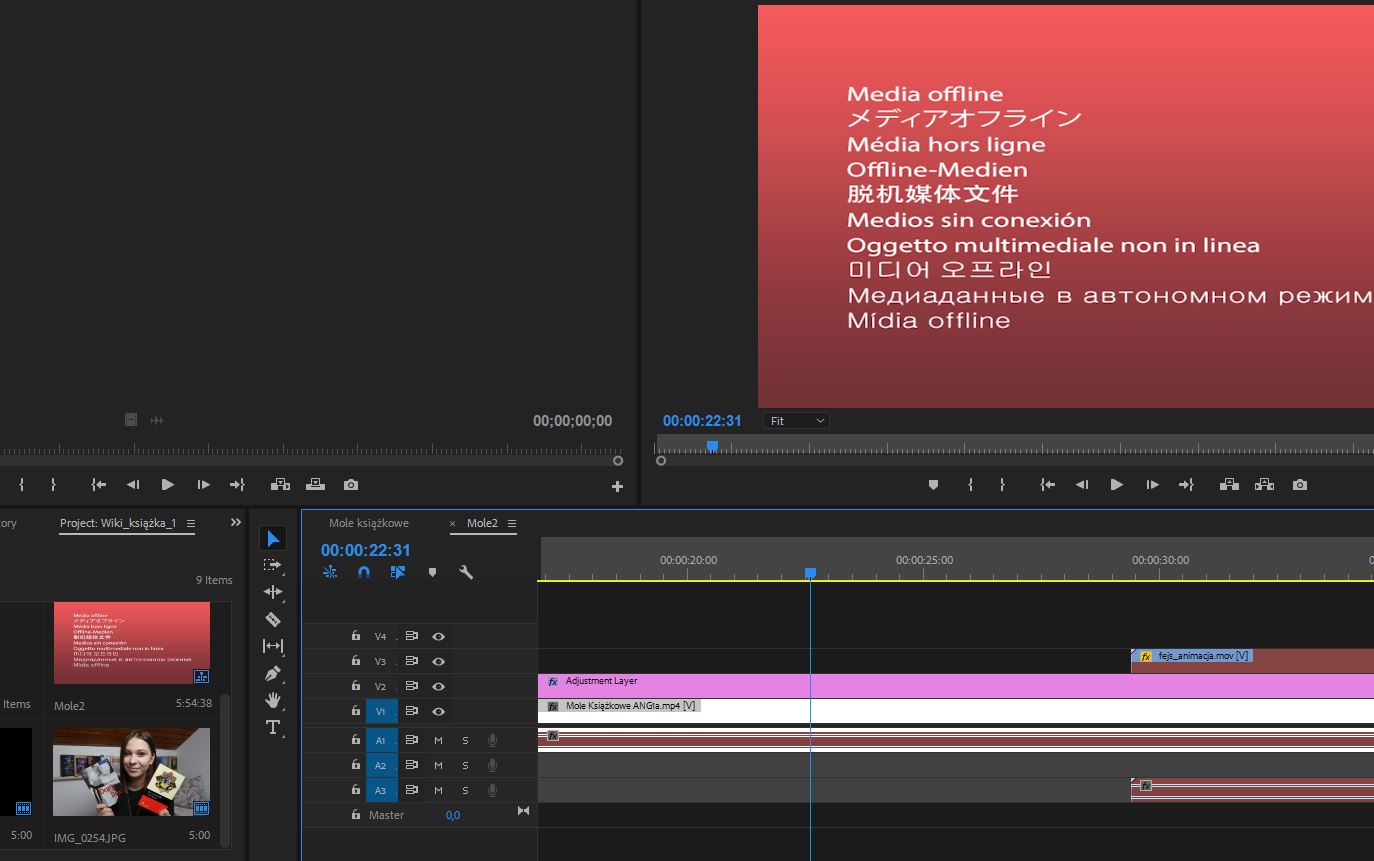The height and width of the screenshot is (861, 1374).
Task: Toggle V3 track output eye
Action: pos(438,661)
